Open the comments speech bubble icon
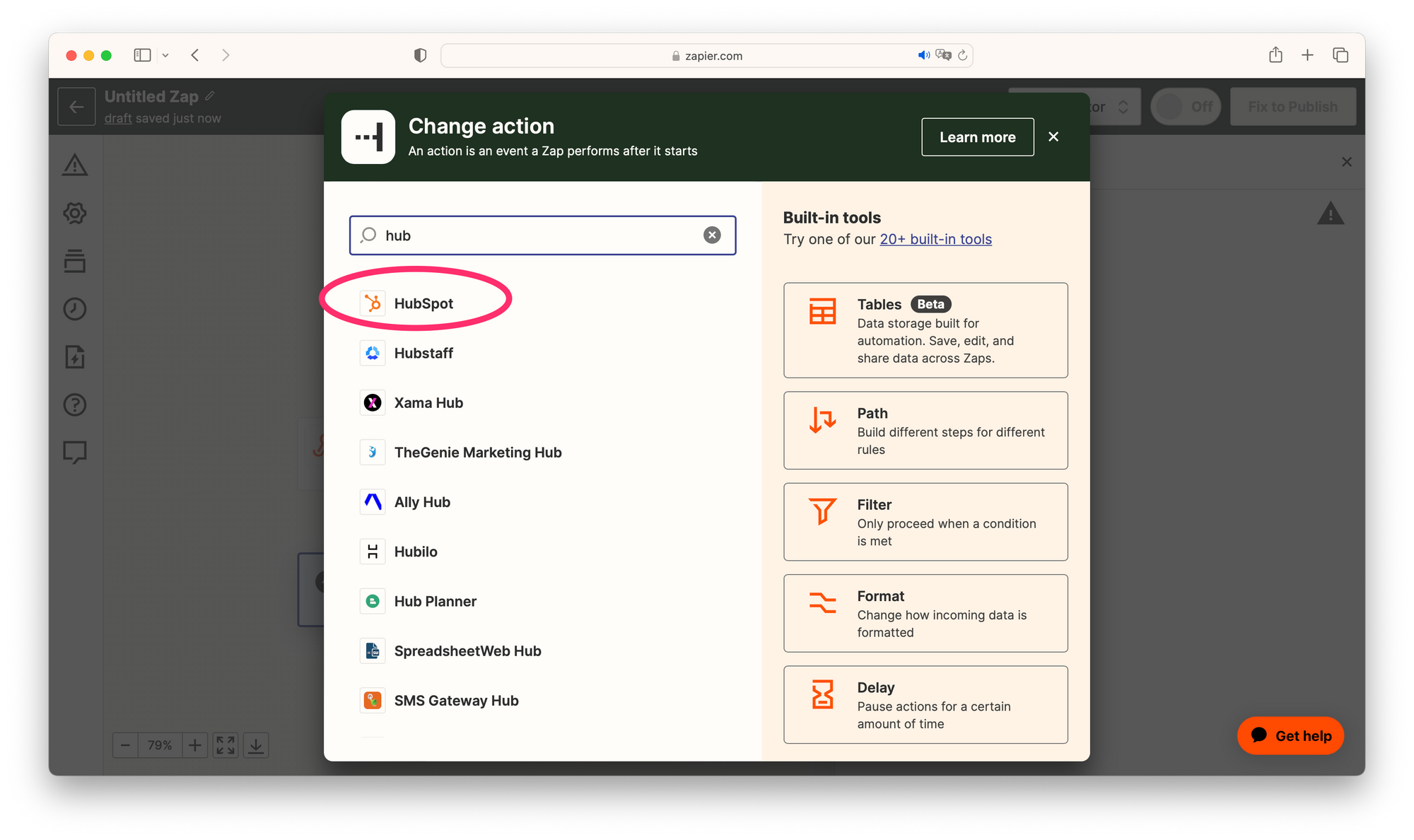 [x=75, y=453]
